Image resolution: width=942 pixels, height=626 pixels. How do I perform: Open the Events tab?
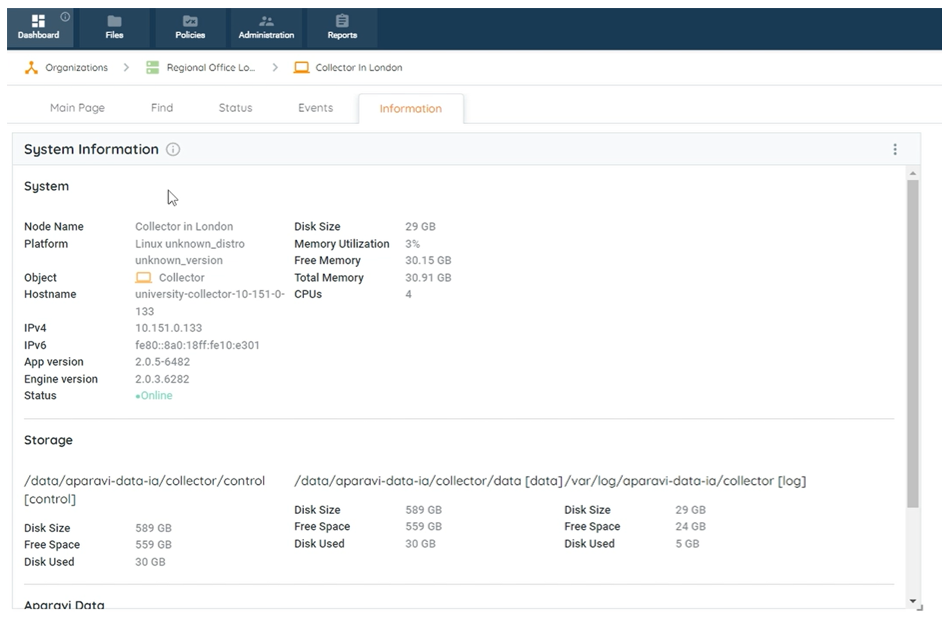click(315, 108)
